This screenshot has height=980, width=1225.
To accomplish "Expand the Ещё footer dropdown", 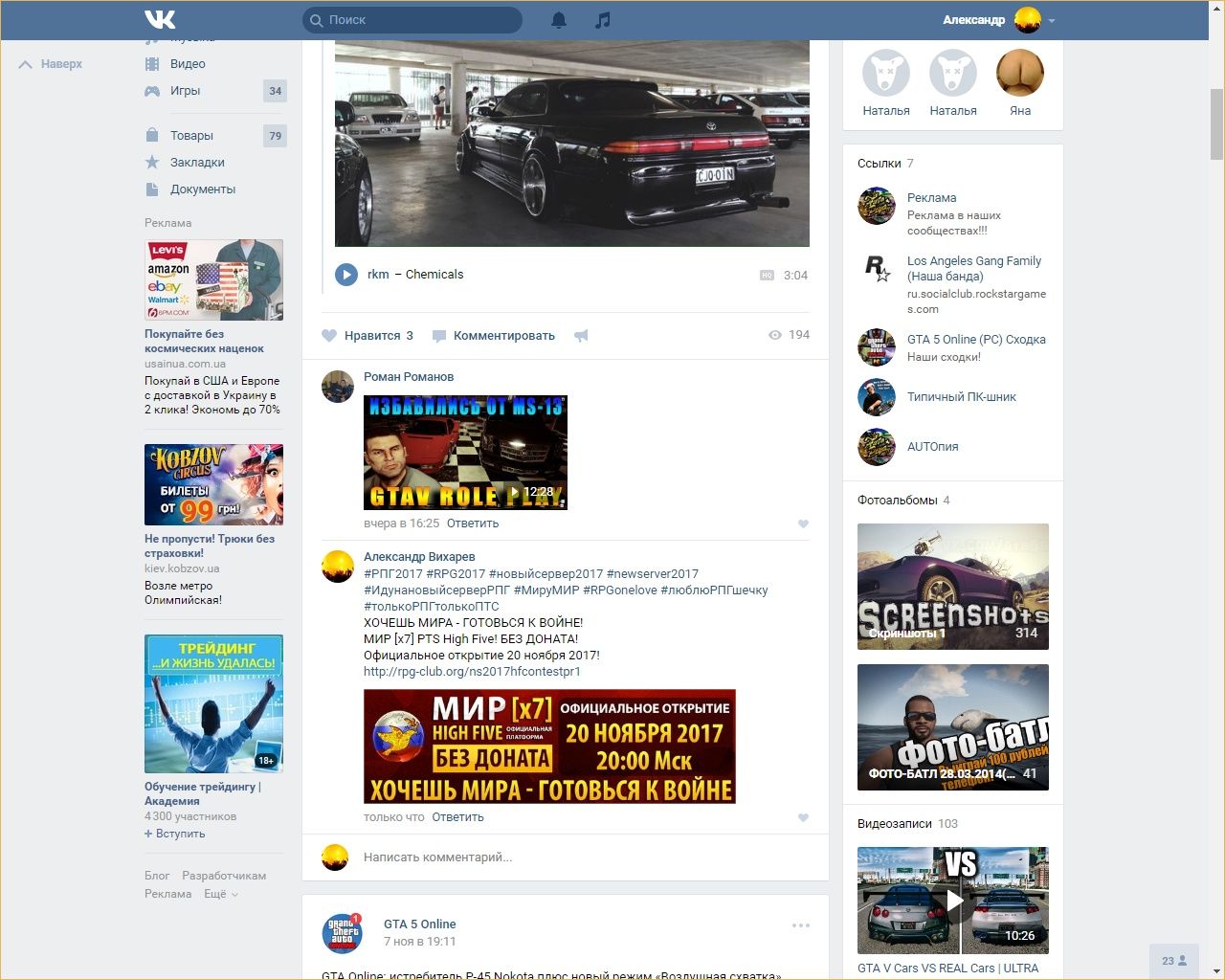I will click(221, 894).
